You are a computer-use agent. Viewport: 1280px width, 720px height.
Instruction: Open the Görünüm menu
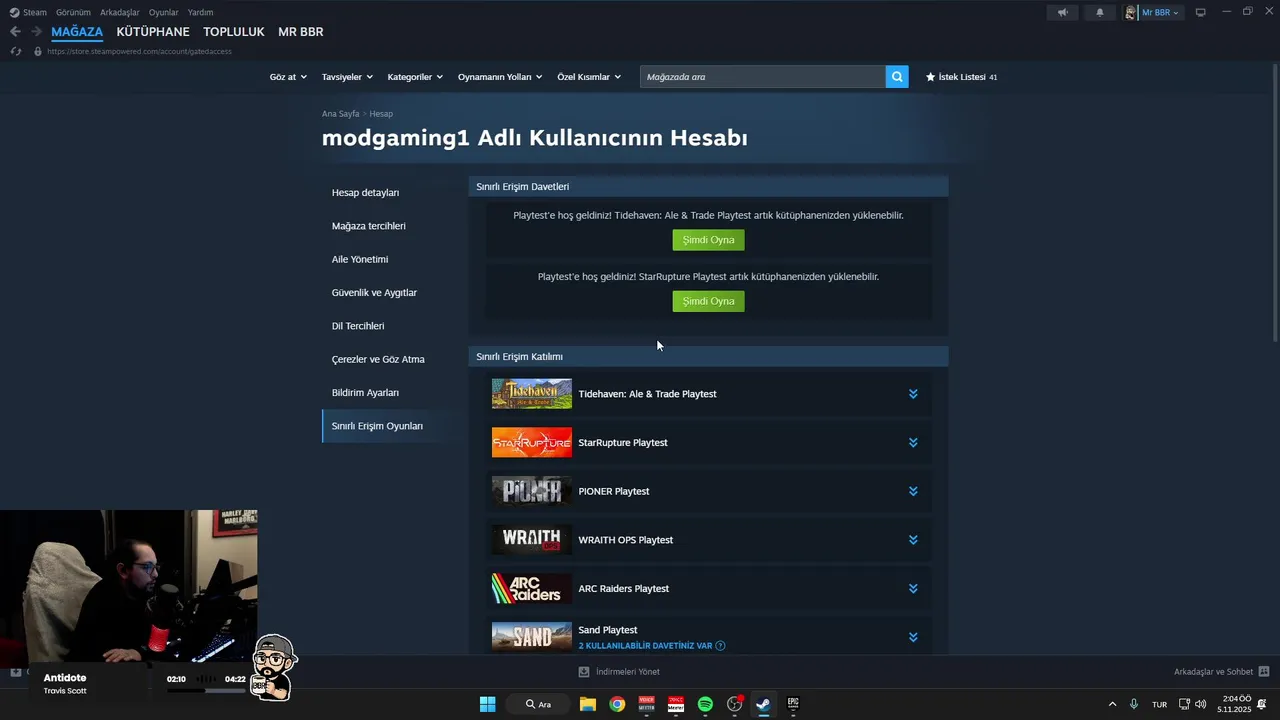[x=73, y=12]
